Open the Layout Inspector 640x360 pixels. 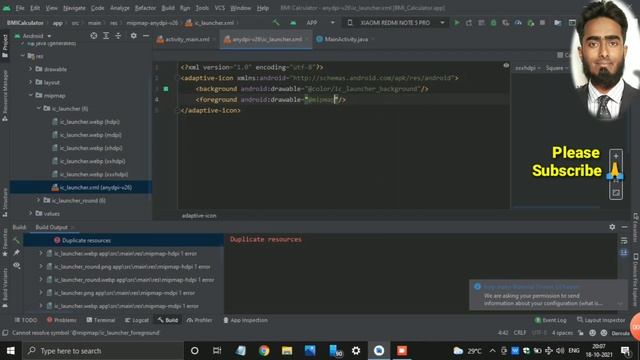click(x=601, y=320)
